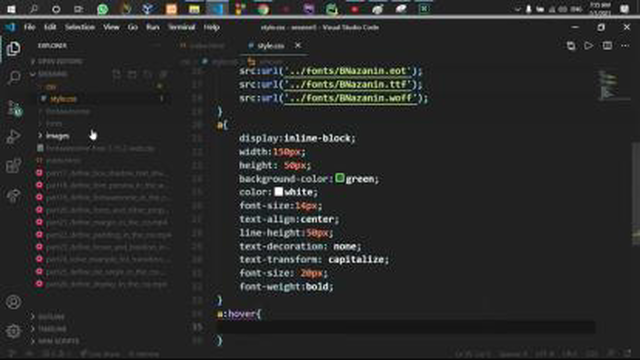Click the Cortana circle taskbar icon
Screen dimensions: 640x360
(x=56, y=9)
